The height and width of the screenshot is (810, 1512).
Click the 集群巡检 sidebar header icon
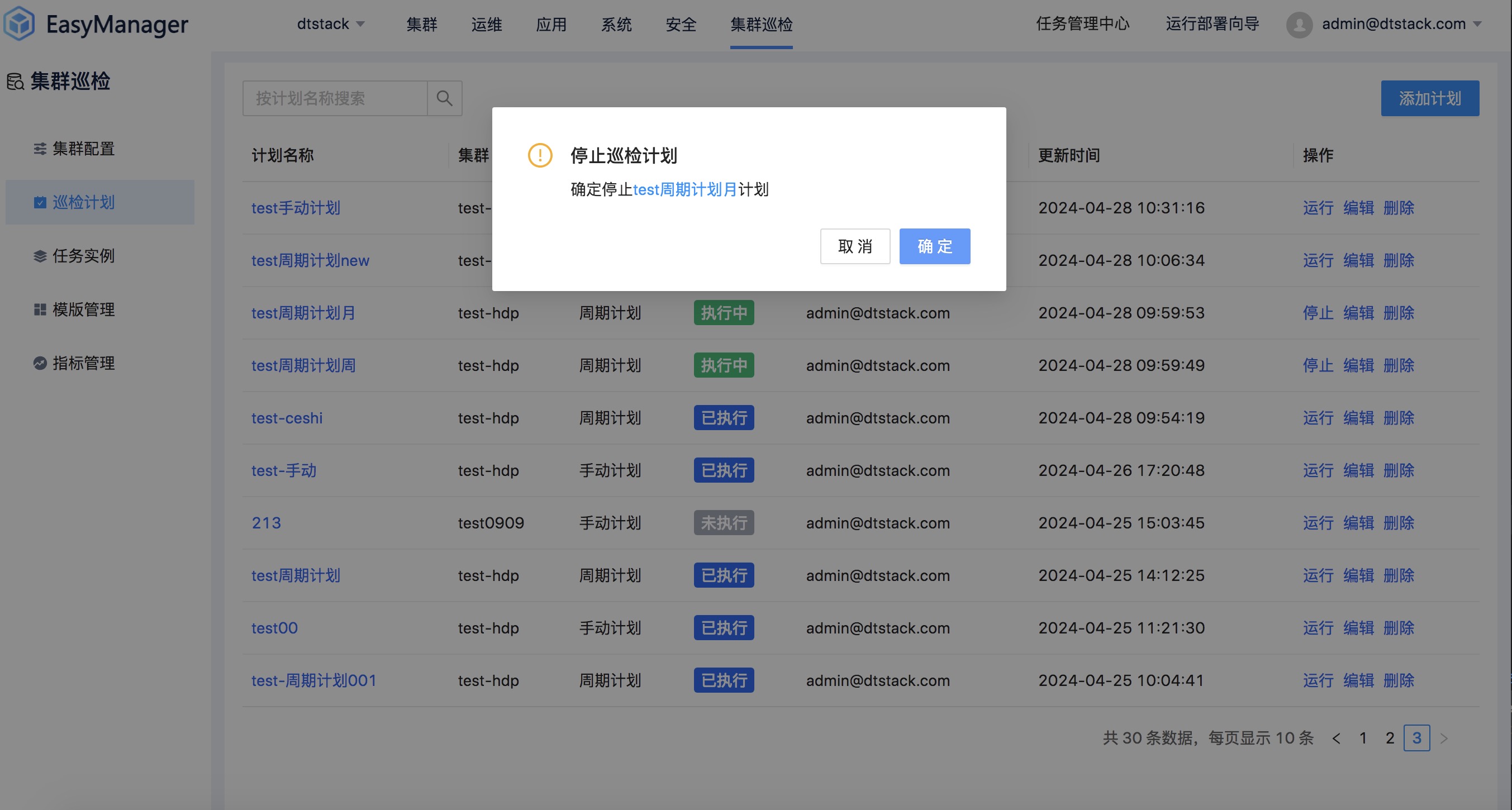pyautogui.click(x=15, y=81)
